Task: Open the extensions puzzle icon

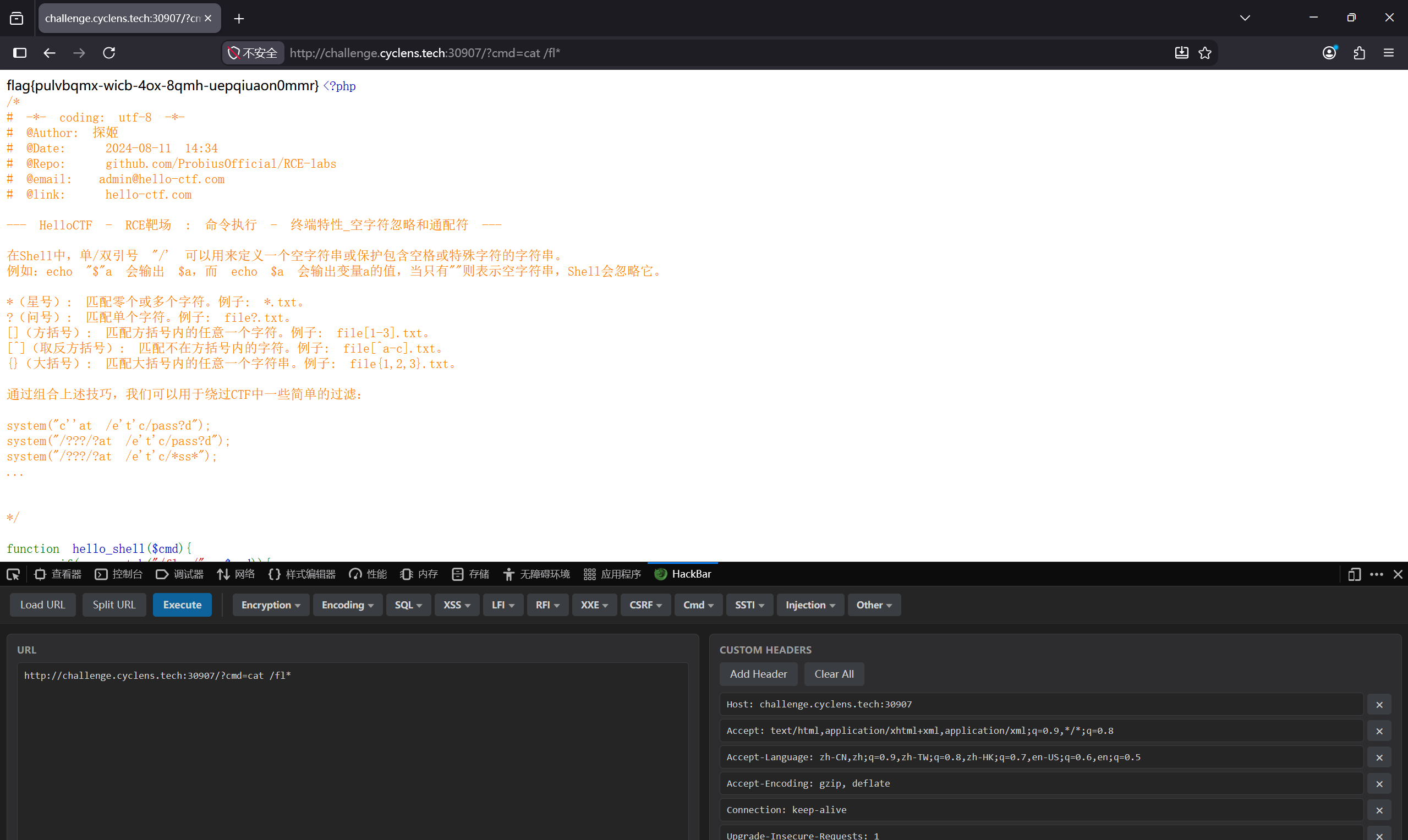Action: 1360,53
